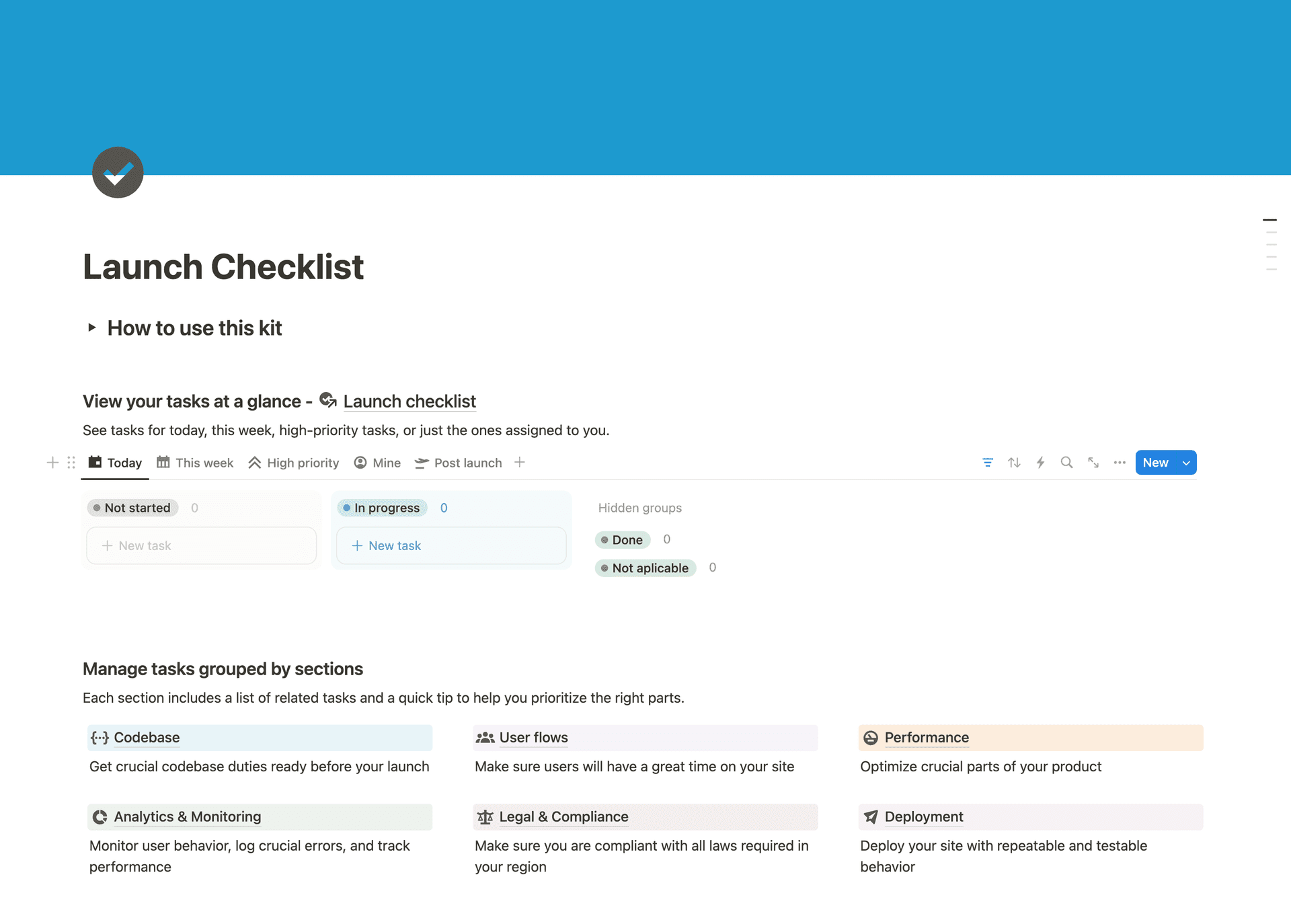Open the dropdown arrow beside New button
Image resolution: width=1291 pixels, height=924 pixels.
click(x=1187, y=463)
